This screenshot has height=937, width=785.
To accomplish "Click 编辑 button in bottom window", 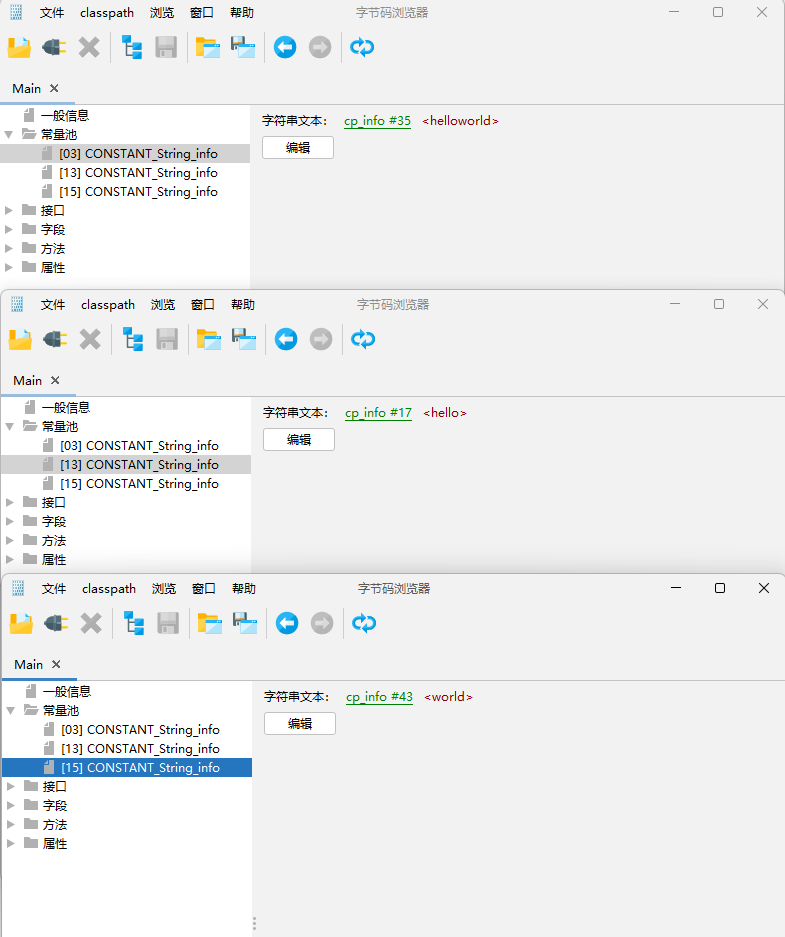I will coord(300,724).
